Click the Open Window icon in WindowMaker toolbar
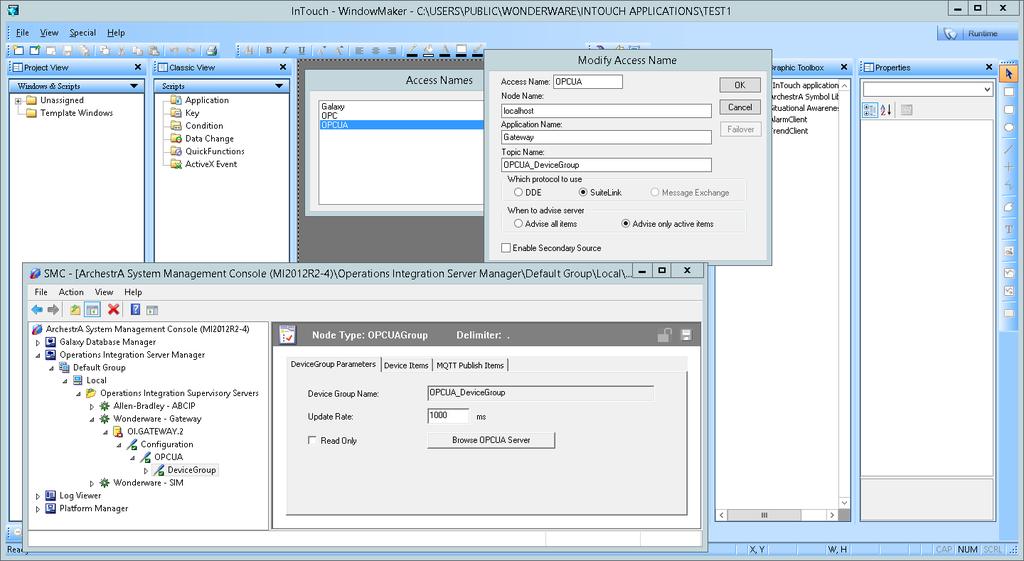Image resolution: width=1024 pixels, height=561 pixels. [35, 50]
